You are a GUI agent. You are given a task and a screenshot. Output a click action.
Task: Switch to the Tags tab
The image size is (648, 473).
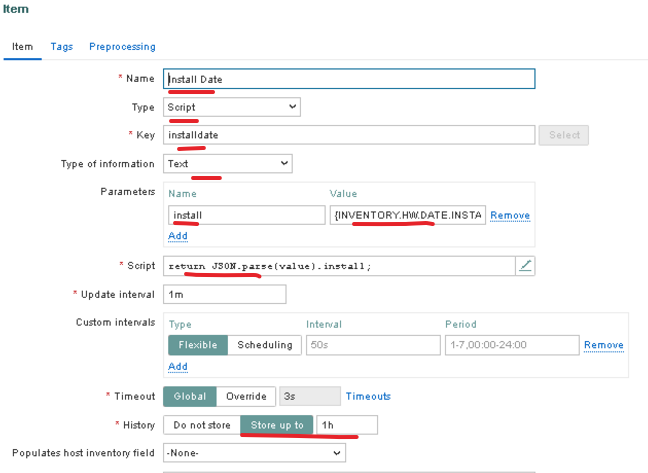click(61, 46)
